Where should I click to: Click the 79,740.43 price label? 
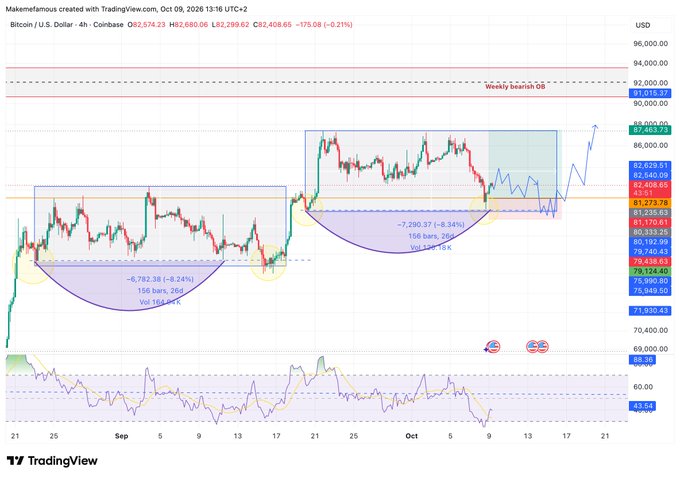(650, 252)
